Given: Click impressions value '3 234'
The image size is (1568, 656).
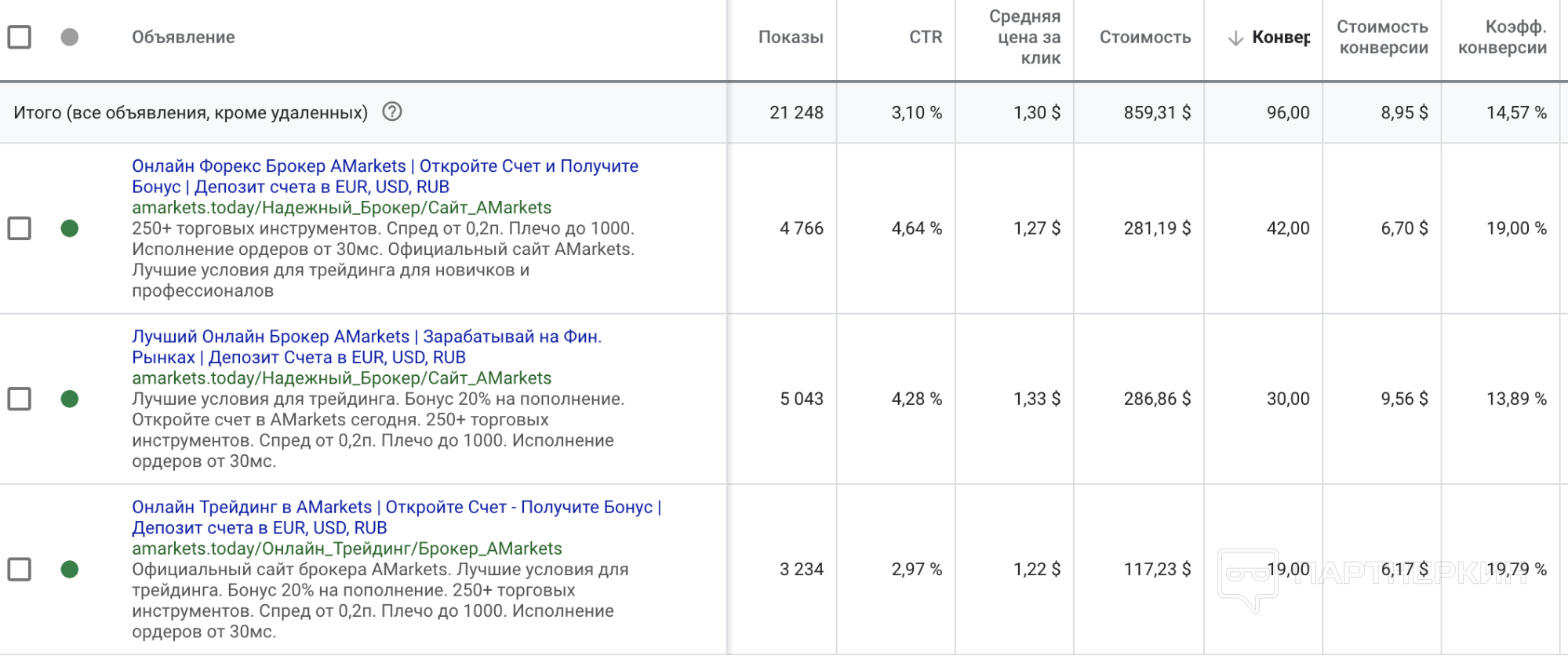Looking at the screenshot, I should 802,569.
